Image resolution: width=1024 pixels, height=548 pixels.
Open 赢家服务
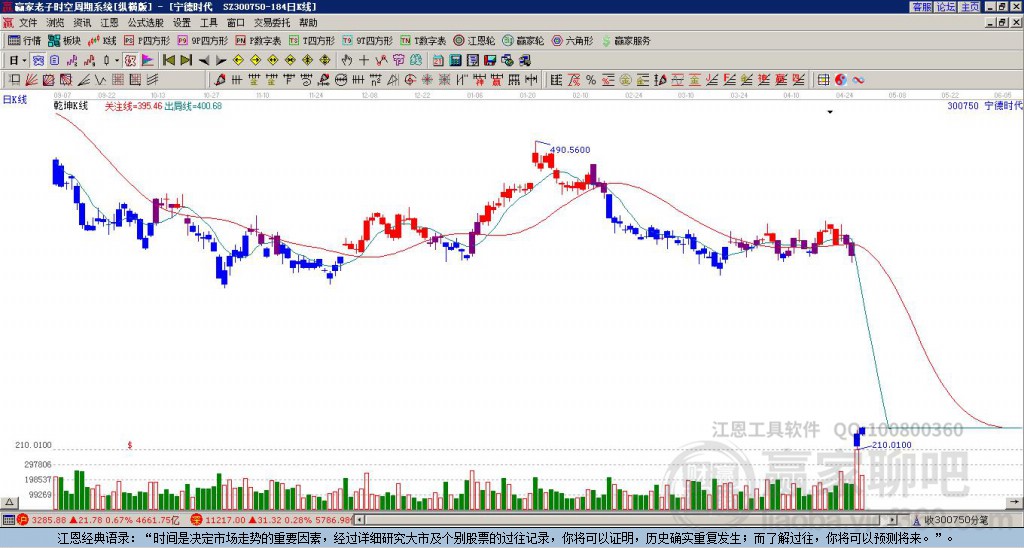pos(626,40)
